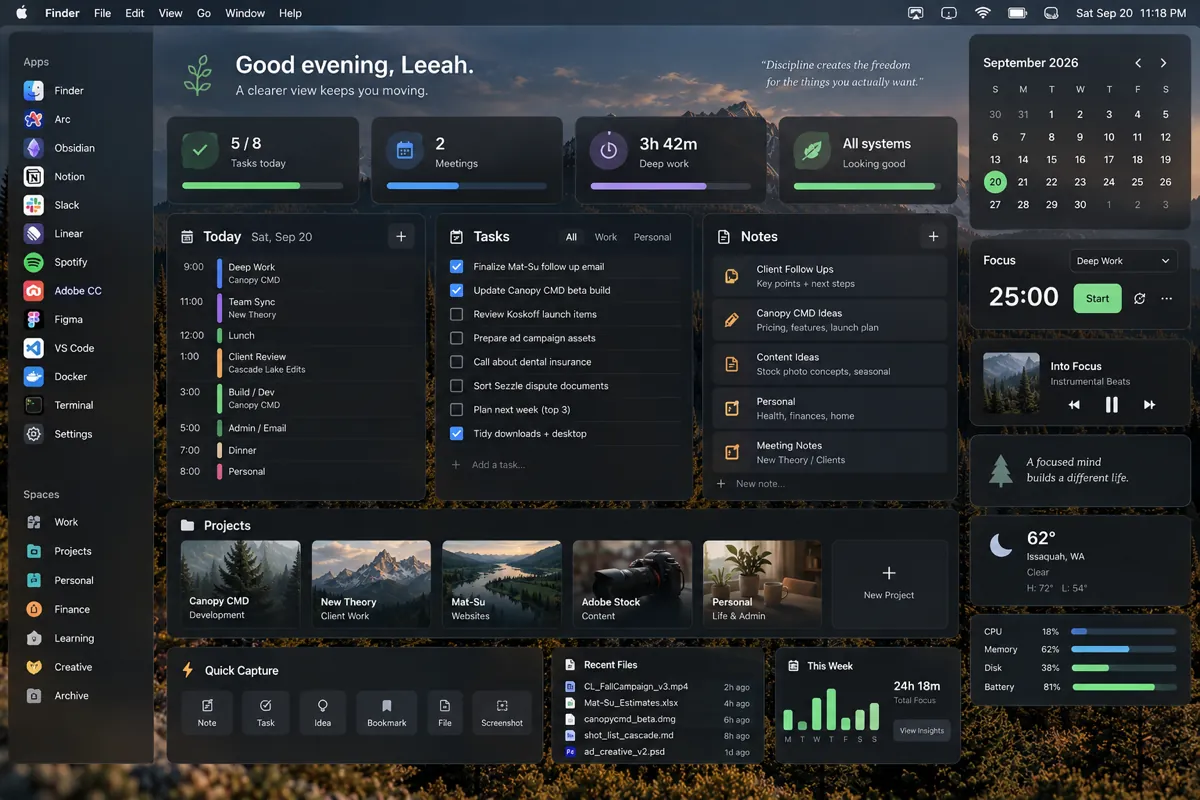This screenshot has width=1200, height=800.
Task: Open the Docker app icon
Action: pyautogui.click(x=34, y=376)
